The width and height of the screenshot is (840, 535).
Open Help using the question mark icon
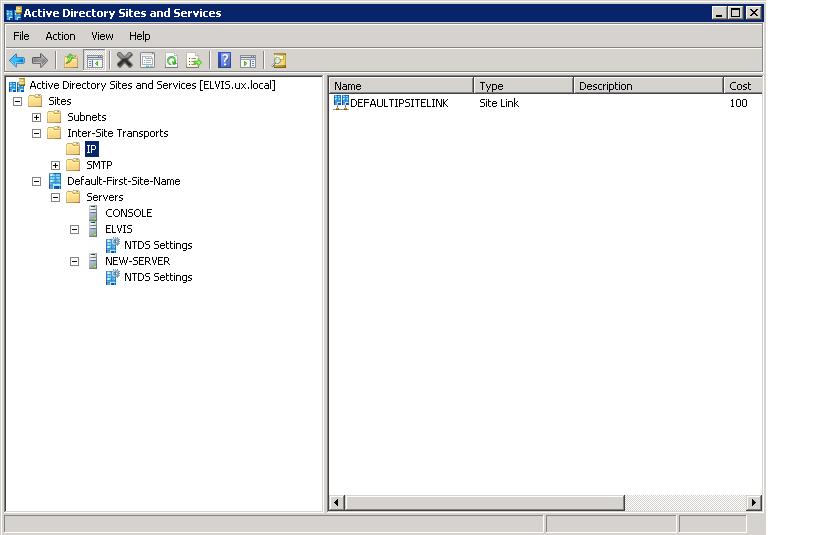tap(225, 61)
